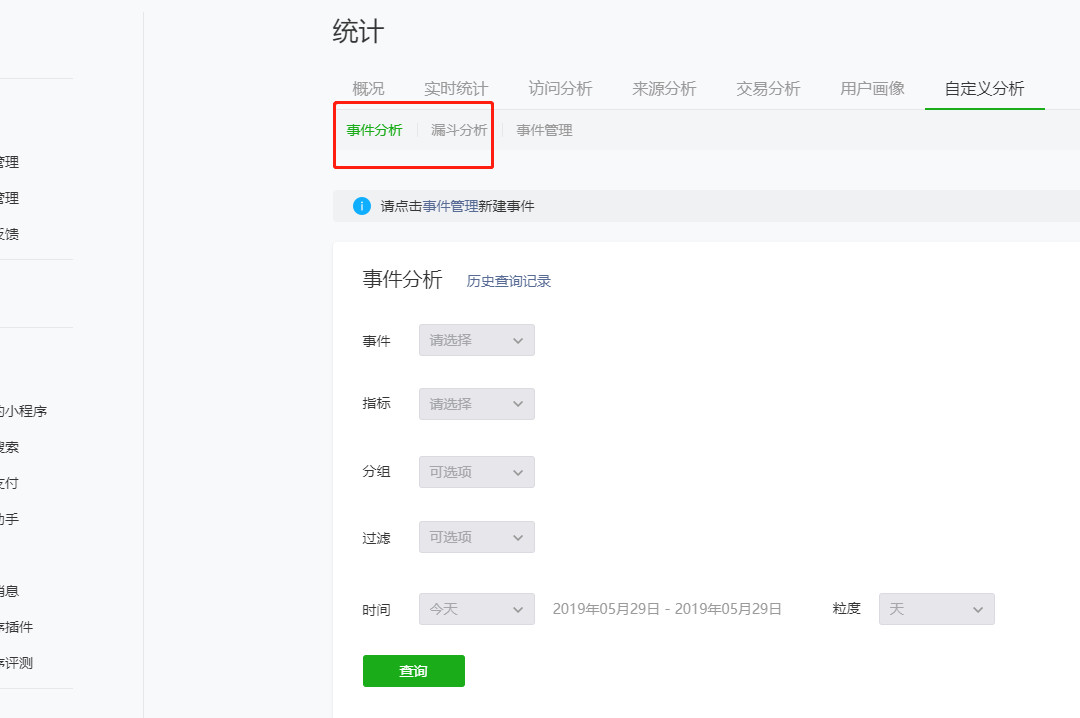
Task: Open the 事件管理 sub-tab
Action: click(544, 130)
